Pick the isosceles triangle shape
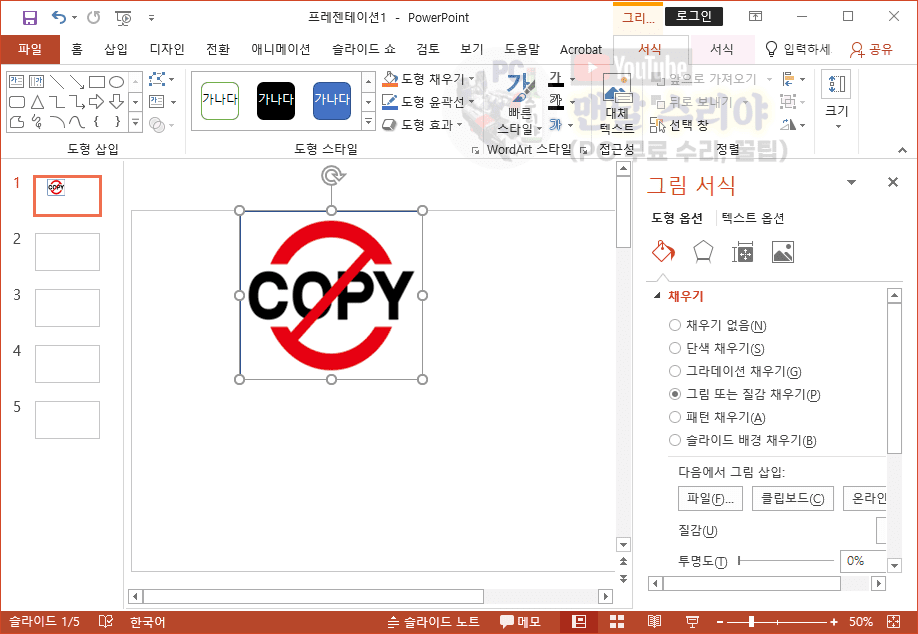 point(37,102)
